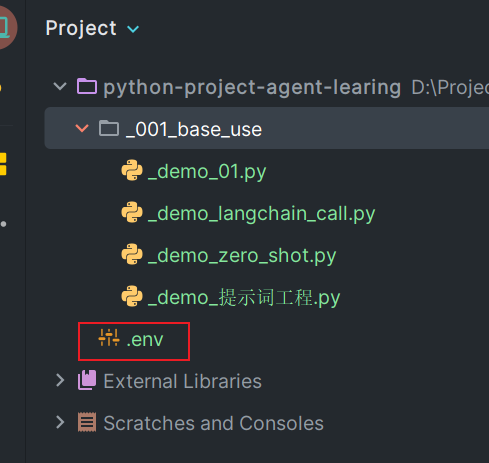
Task: Click the _001_base_use folder icon
Action: click(109, 128)
